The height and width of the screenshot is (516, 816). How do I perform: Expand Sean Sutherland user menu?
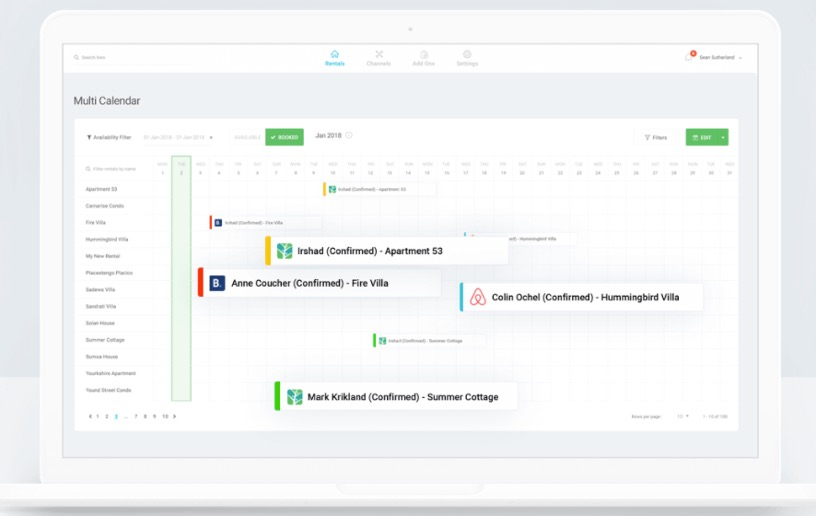[x=720, y=57]
